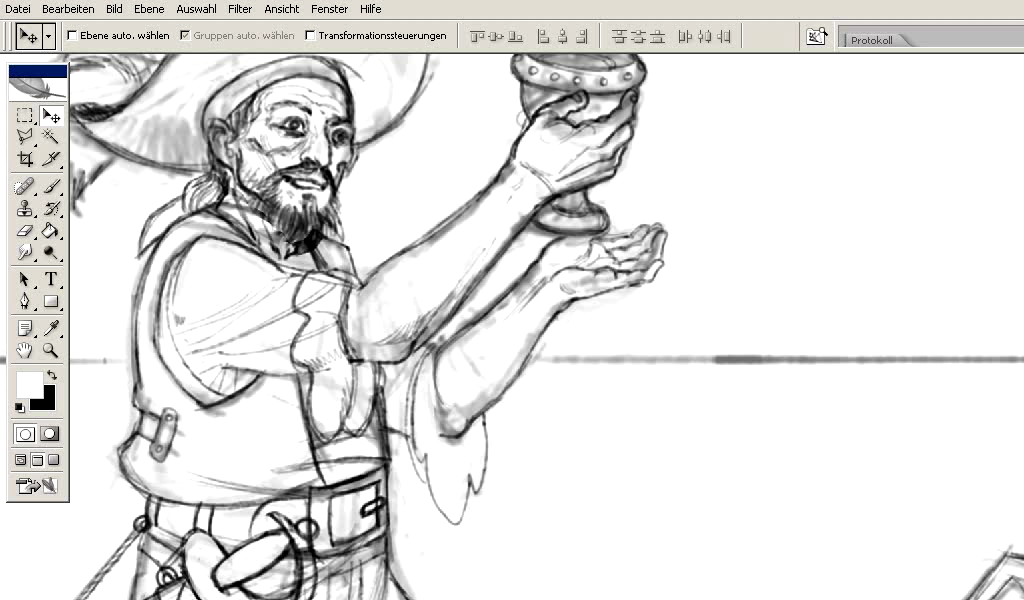Open the Ansicht menu
The width and height of the screenshot is (1024, 600).
[281, 9]
